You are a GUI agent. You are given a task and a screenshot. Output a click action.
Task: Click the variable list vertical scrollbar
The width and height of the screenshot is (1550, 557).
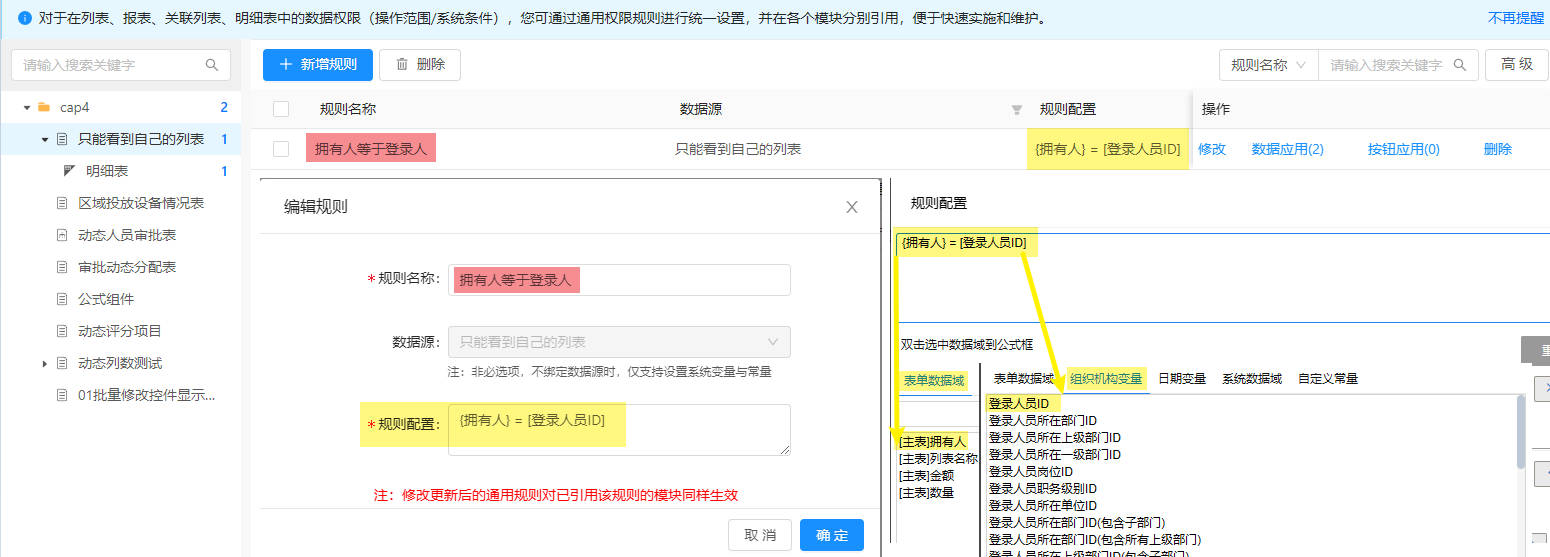tap(1521, 431)
